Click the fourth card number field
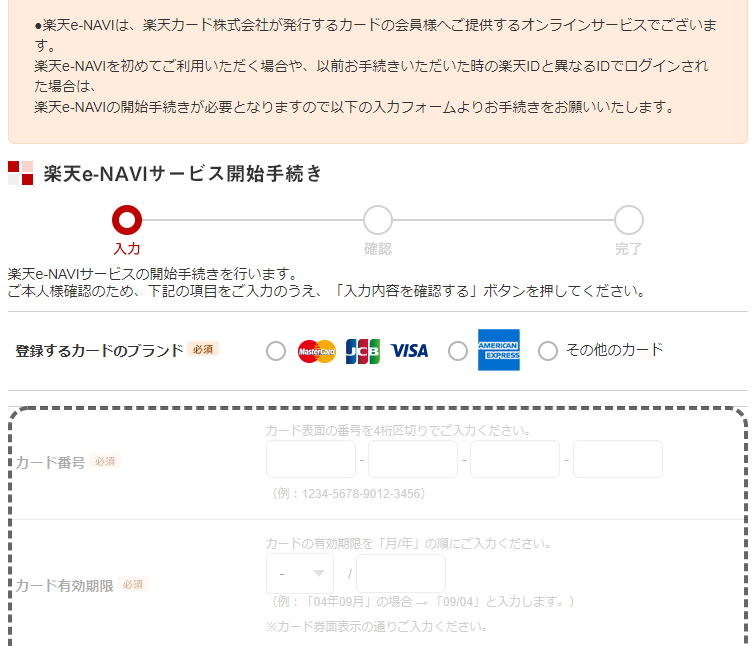The image size is (756, 646). 618,459
